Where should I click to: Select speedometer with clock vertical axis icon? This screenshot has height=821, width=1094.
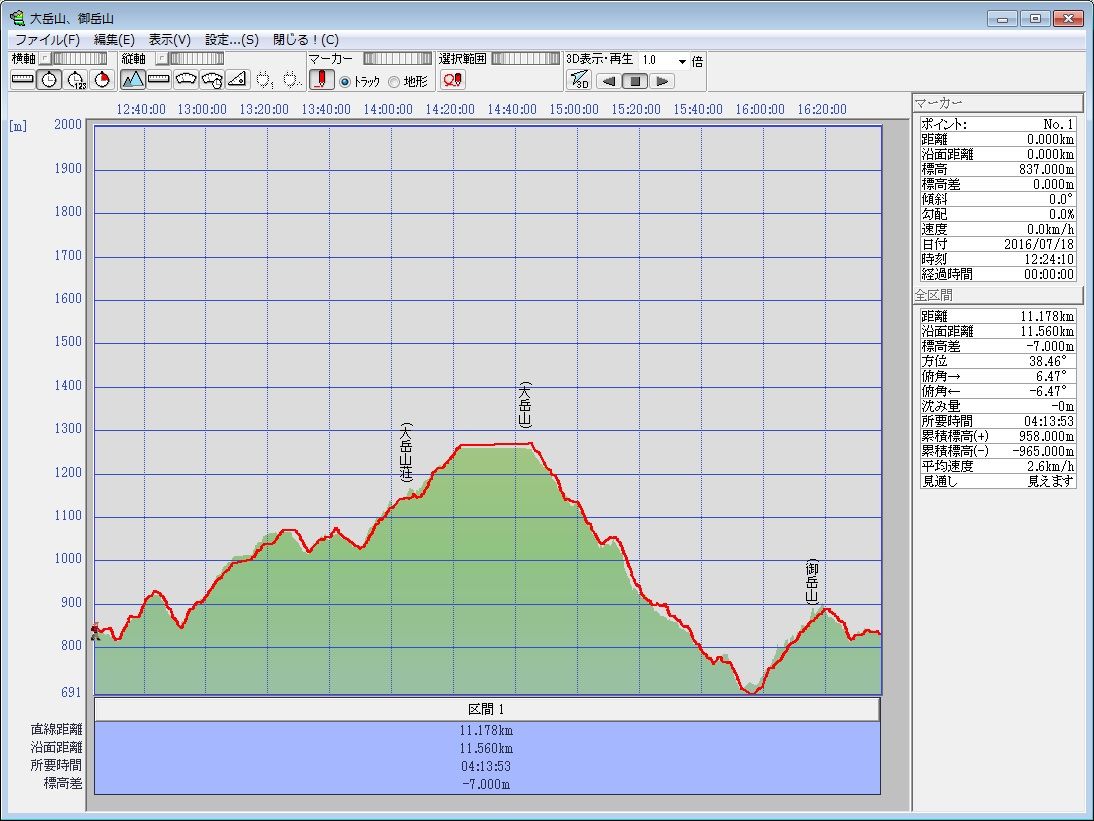(212, 80)
